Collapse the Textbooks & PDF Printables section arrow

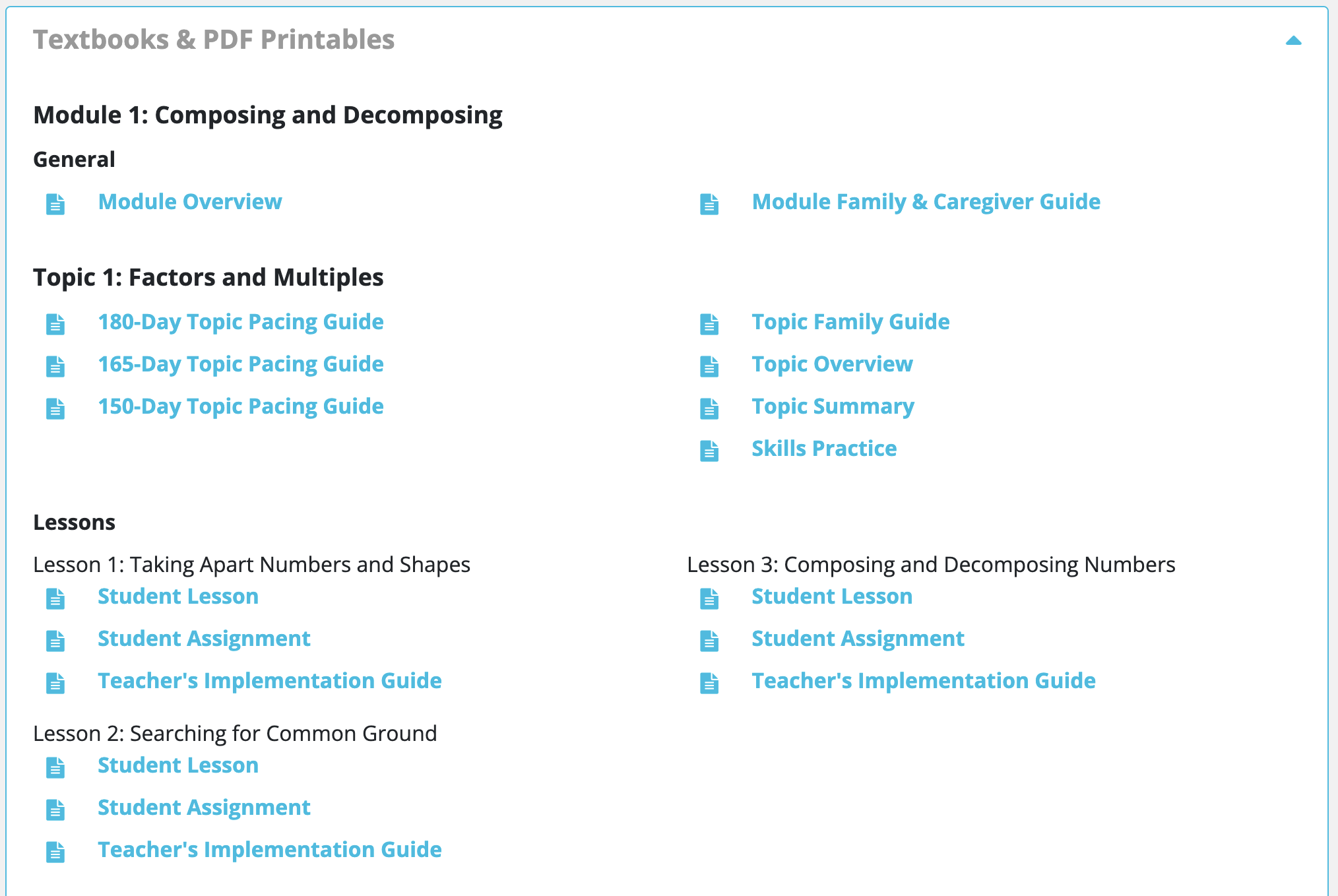point(1293,41)
